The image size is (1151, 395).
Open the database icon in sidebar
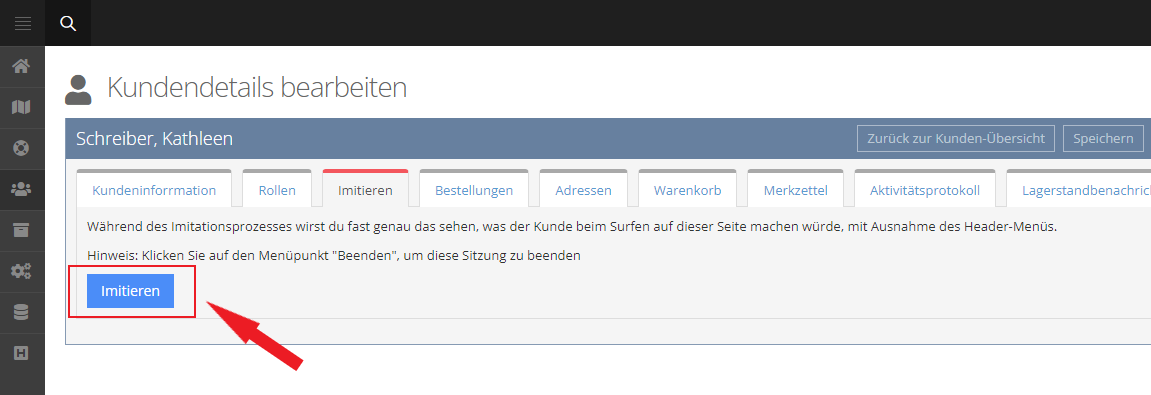point(22,312)
